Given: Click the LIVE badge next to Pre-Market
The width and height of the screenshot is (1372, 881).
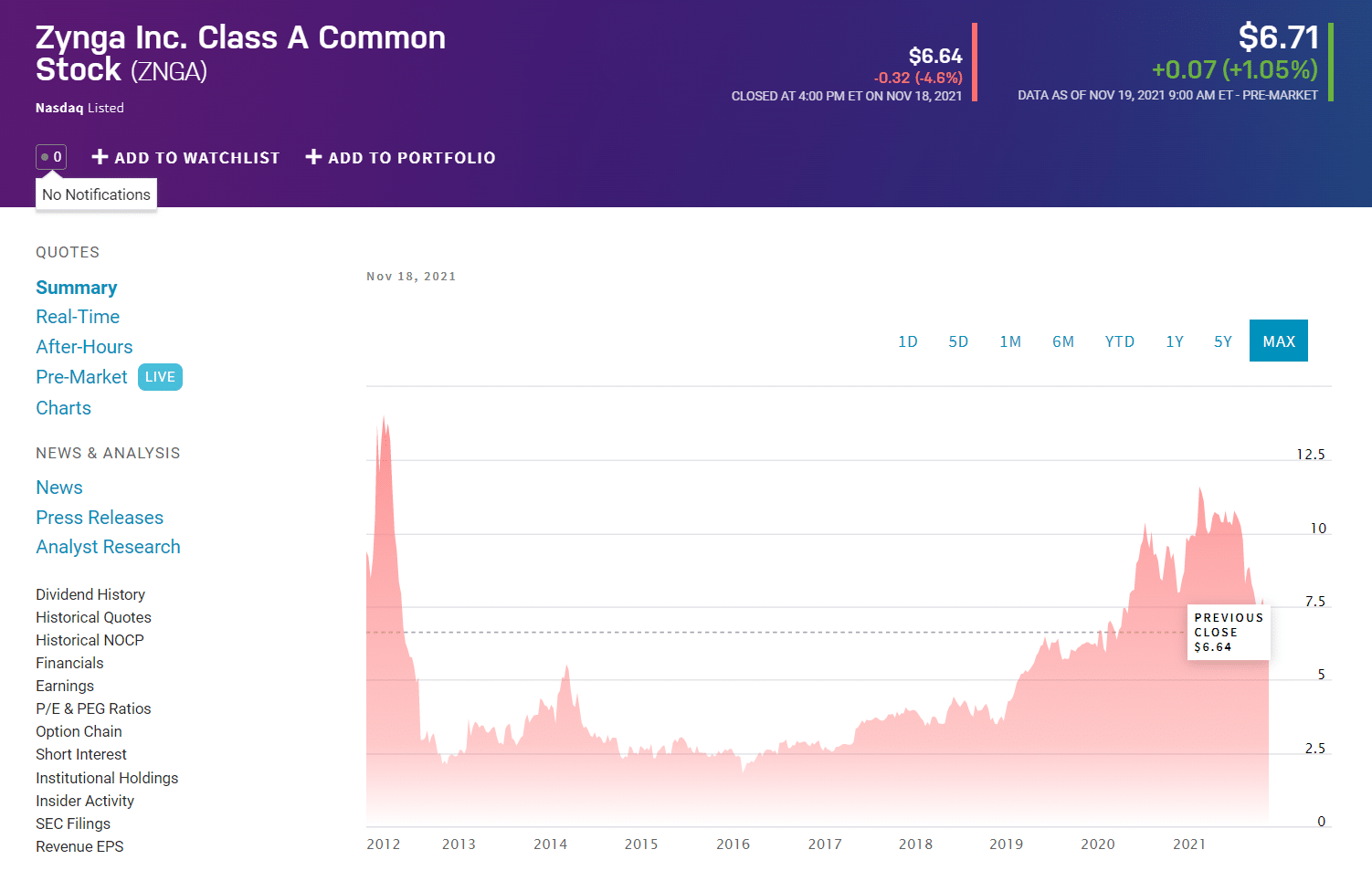Looking at the screenshot, I should [x=160, y=377].
